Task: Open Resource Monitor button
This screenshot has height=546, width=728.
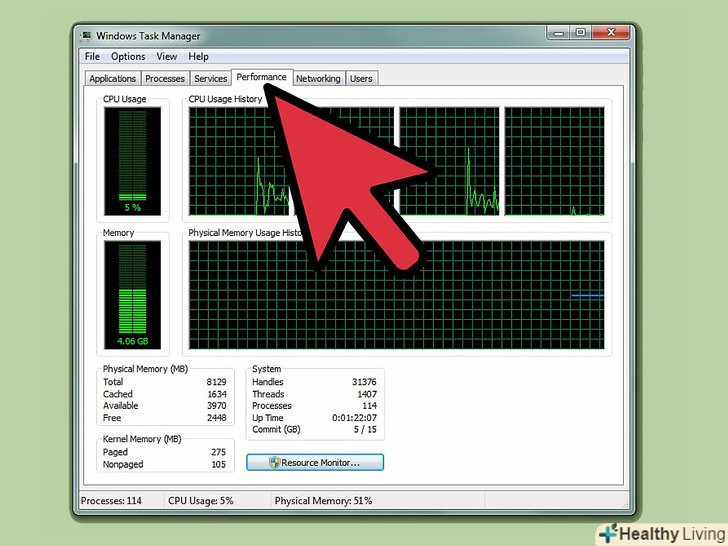Action: click(315, 462)
